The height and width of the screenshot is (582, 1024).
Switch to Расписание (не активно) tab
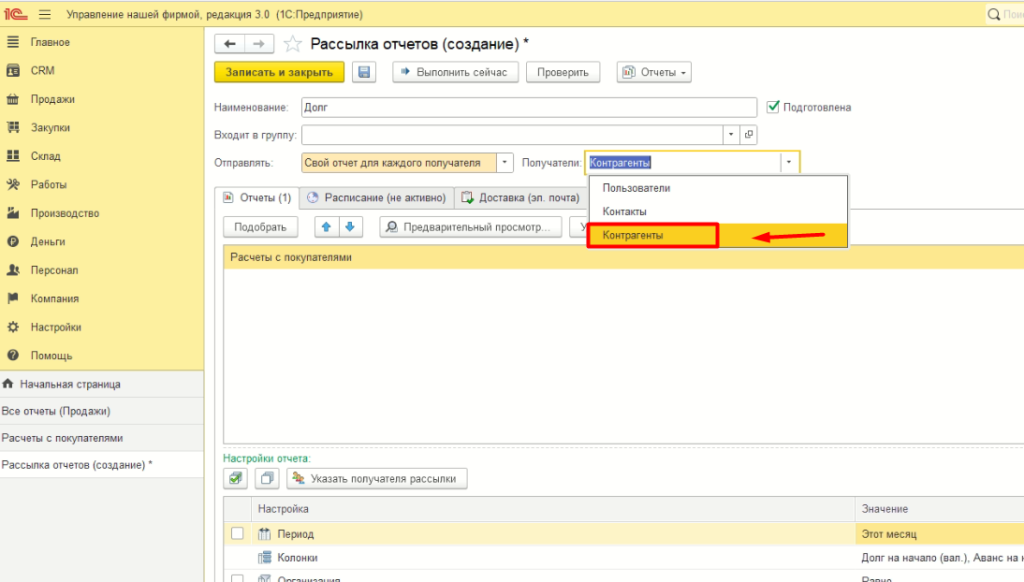pyautogui.click(x=377, y=197)
